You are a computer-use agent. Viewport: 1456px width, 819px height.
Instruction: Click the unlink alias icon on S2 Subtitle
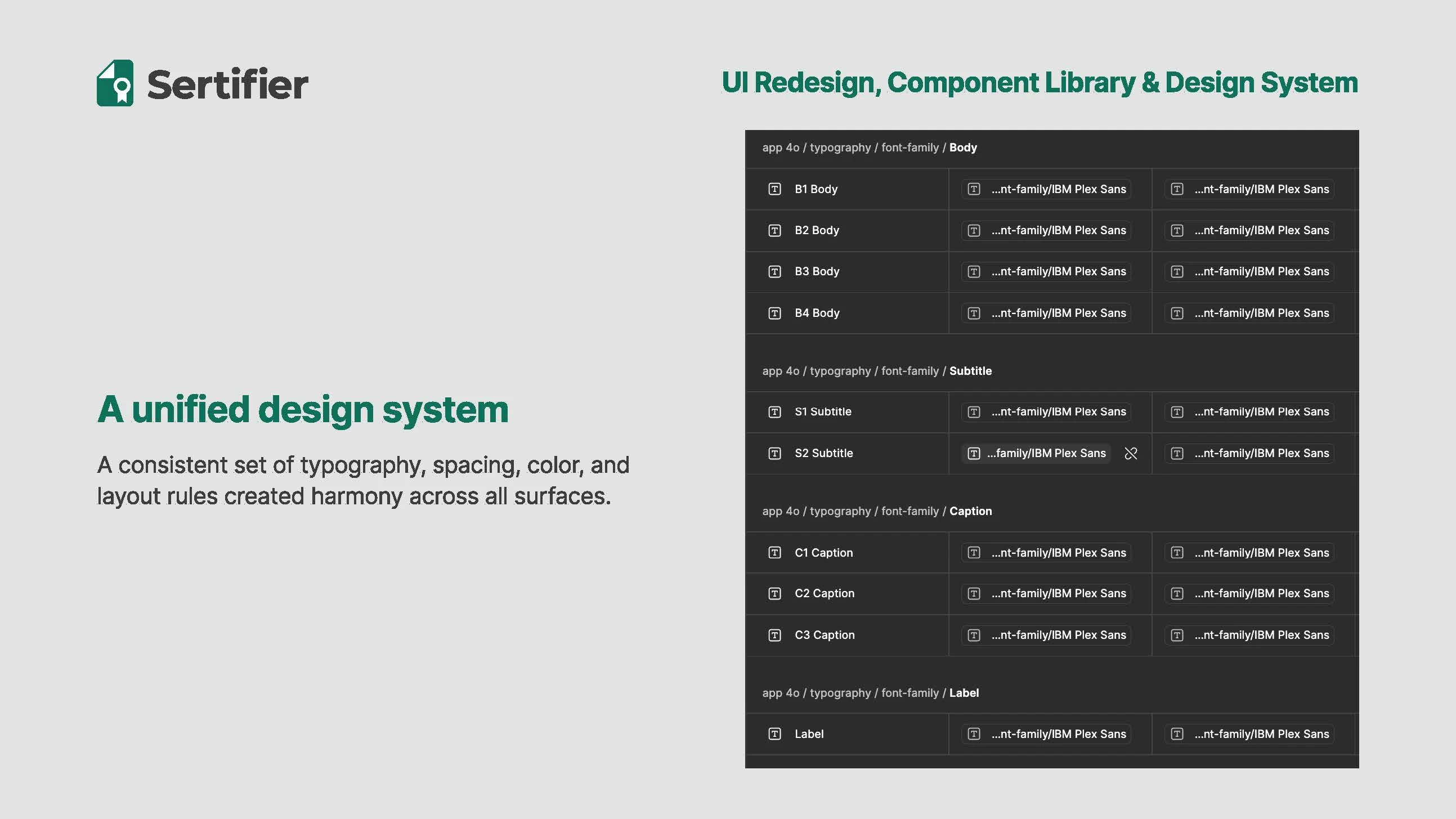[x=1131, y=453]
